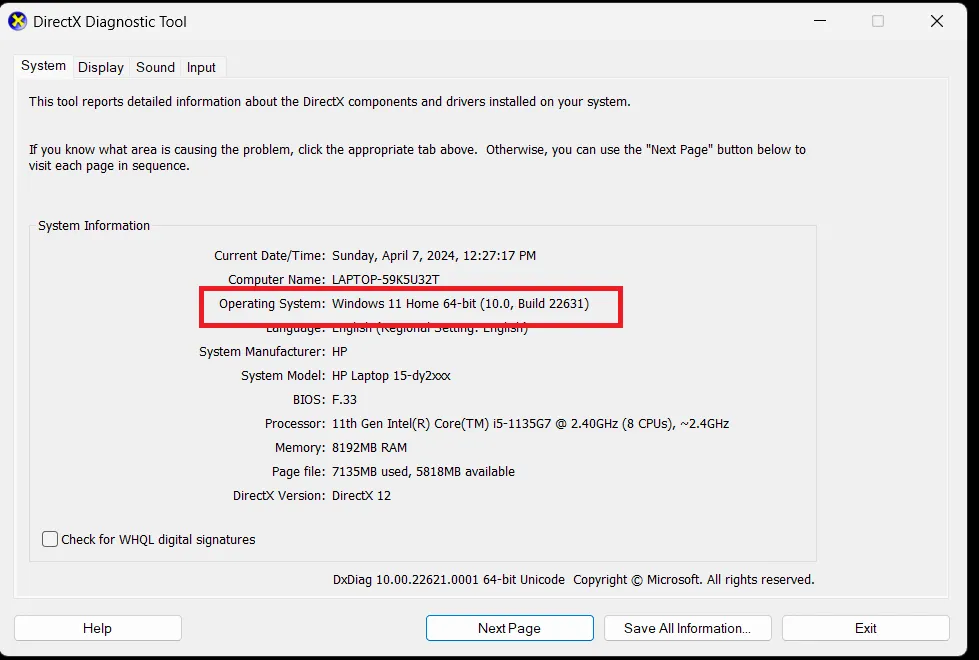This screenshot has width=979, height=660.
Task: Advance with the Next Page button
Action: pos(509,627)
